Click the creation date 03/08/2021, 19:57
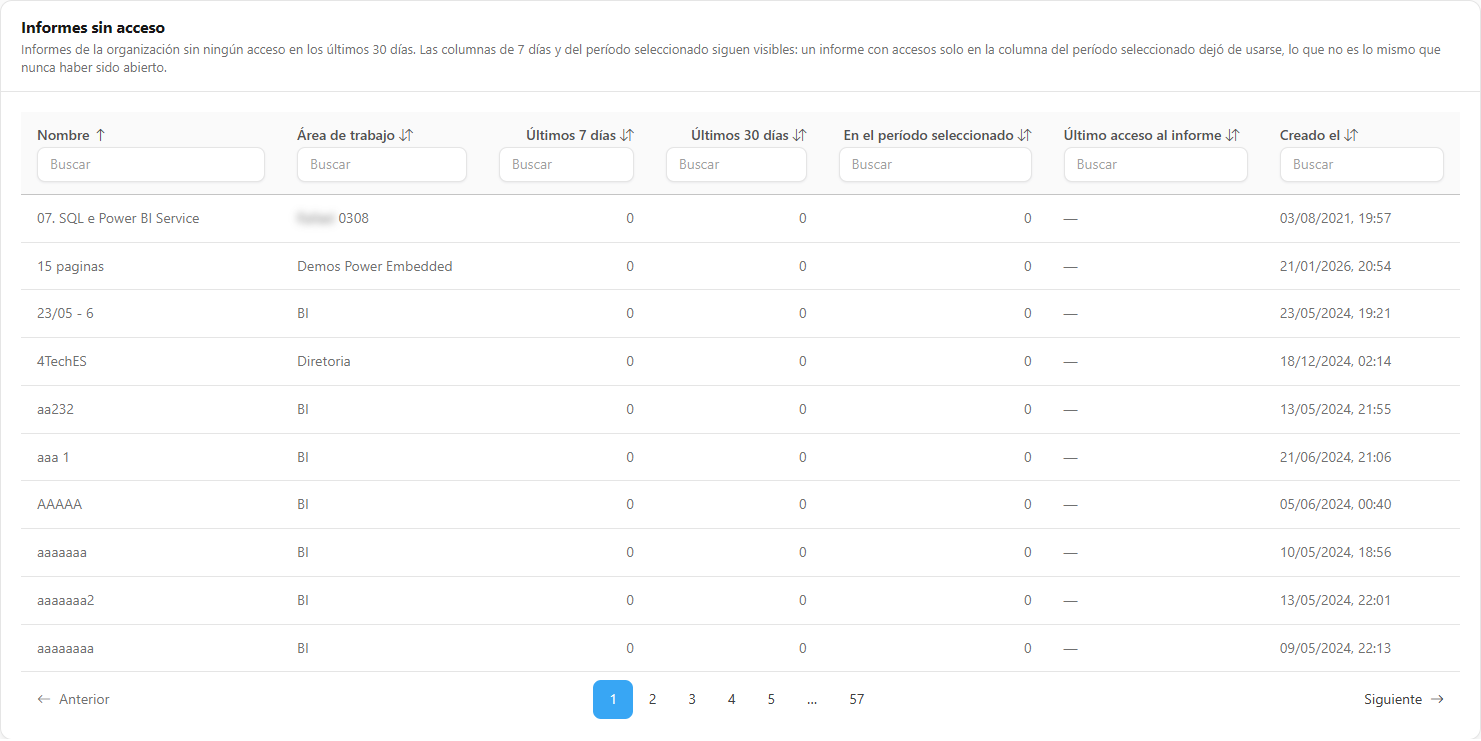The width and height of the screenshot is (1481, 741). 1336,219
